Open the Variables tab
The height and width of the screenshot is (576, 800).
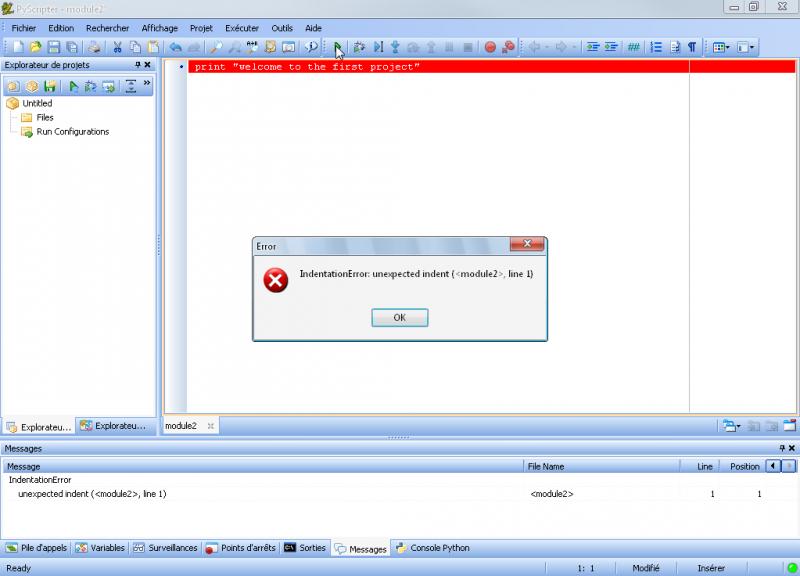click(x=101, y=548)
